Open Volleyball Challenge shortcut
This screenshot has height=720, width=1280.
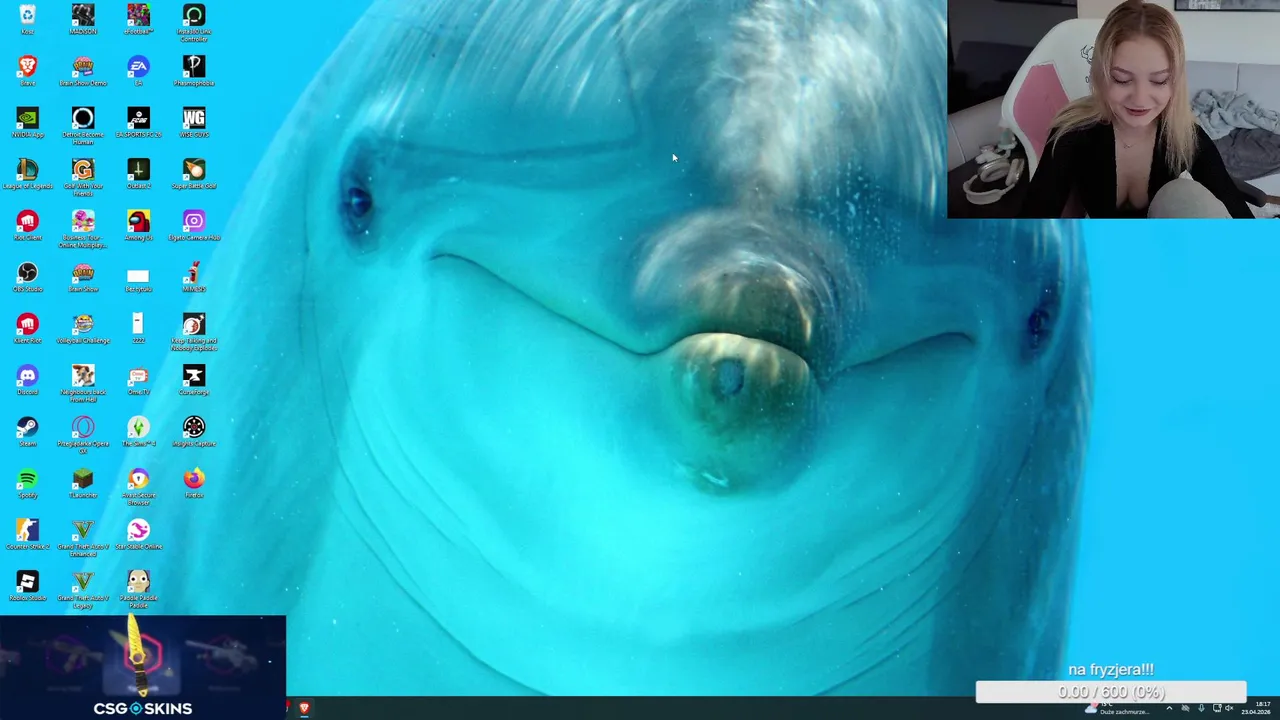[83, 328]
